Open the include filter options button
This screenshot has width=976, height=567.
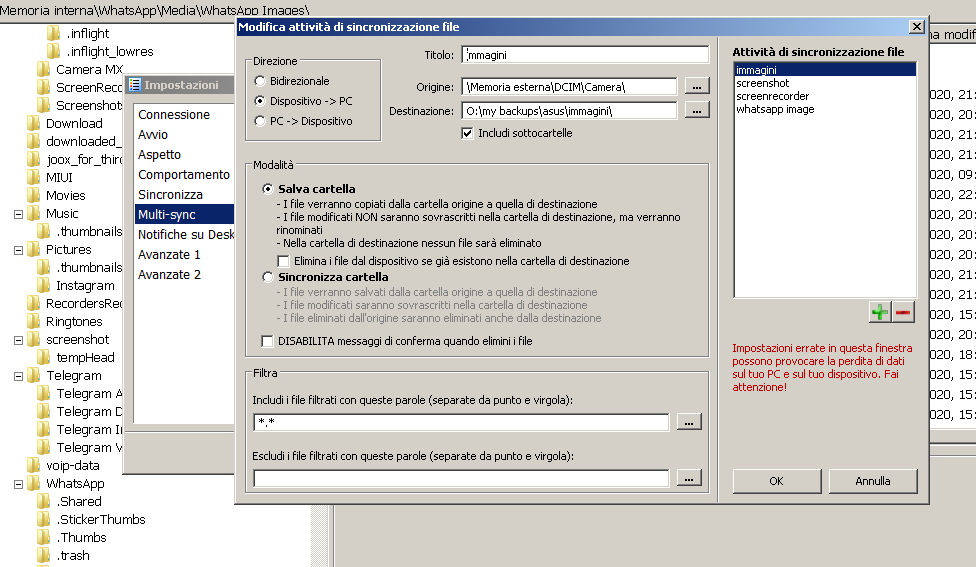pos(689,422)
